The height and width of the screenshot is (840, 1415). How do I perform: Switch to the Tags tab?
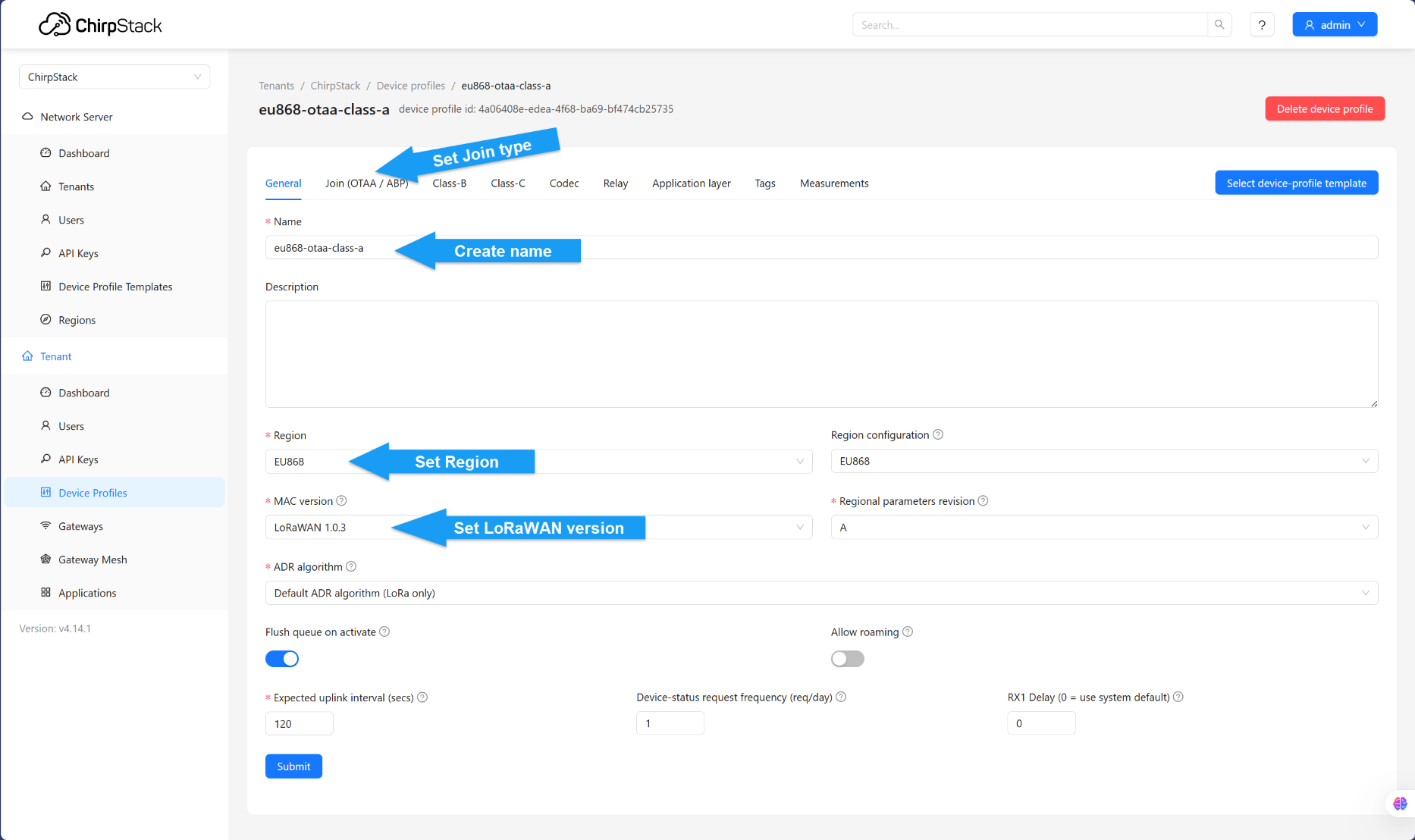[x=765, y=183]
